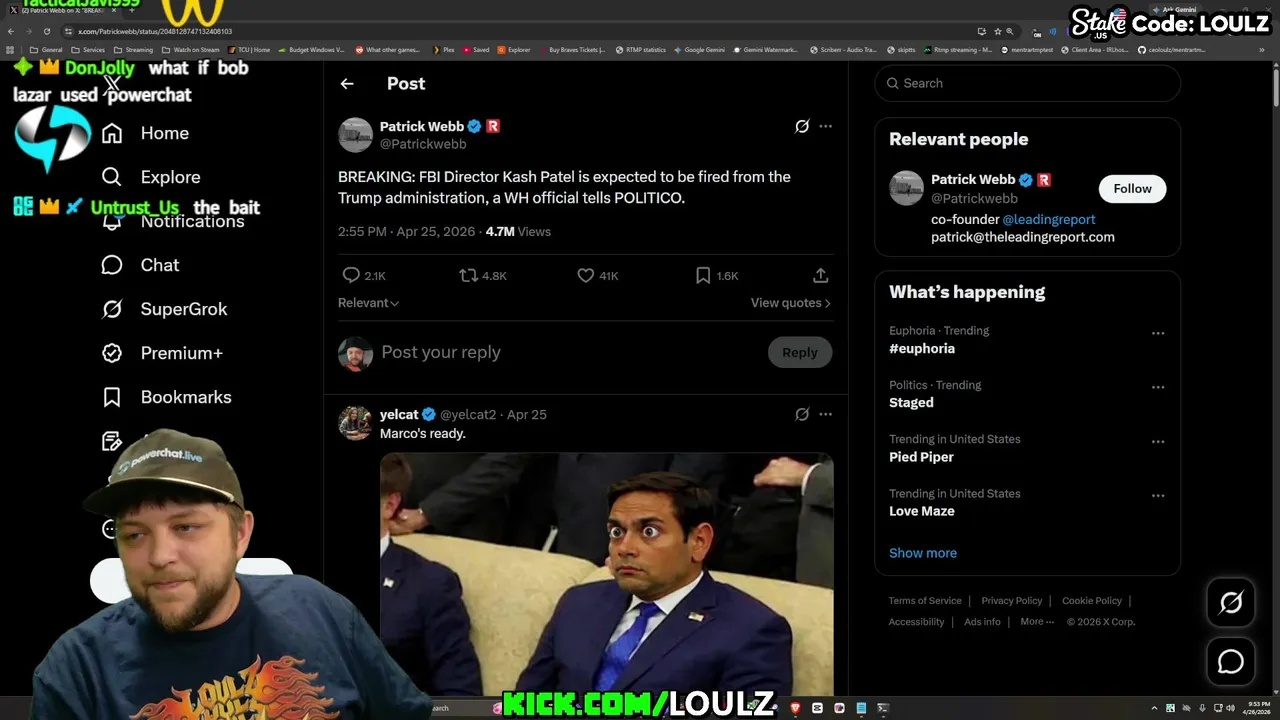Open the Marco's ready reply image
This screenshot has width=1280, height=720.
coord(607,573)
